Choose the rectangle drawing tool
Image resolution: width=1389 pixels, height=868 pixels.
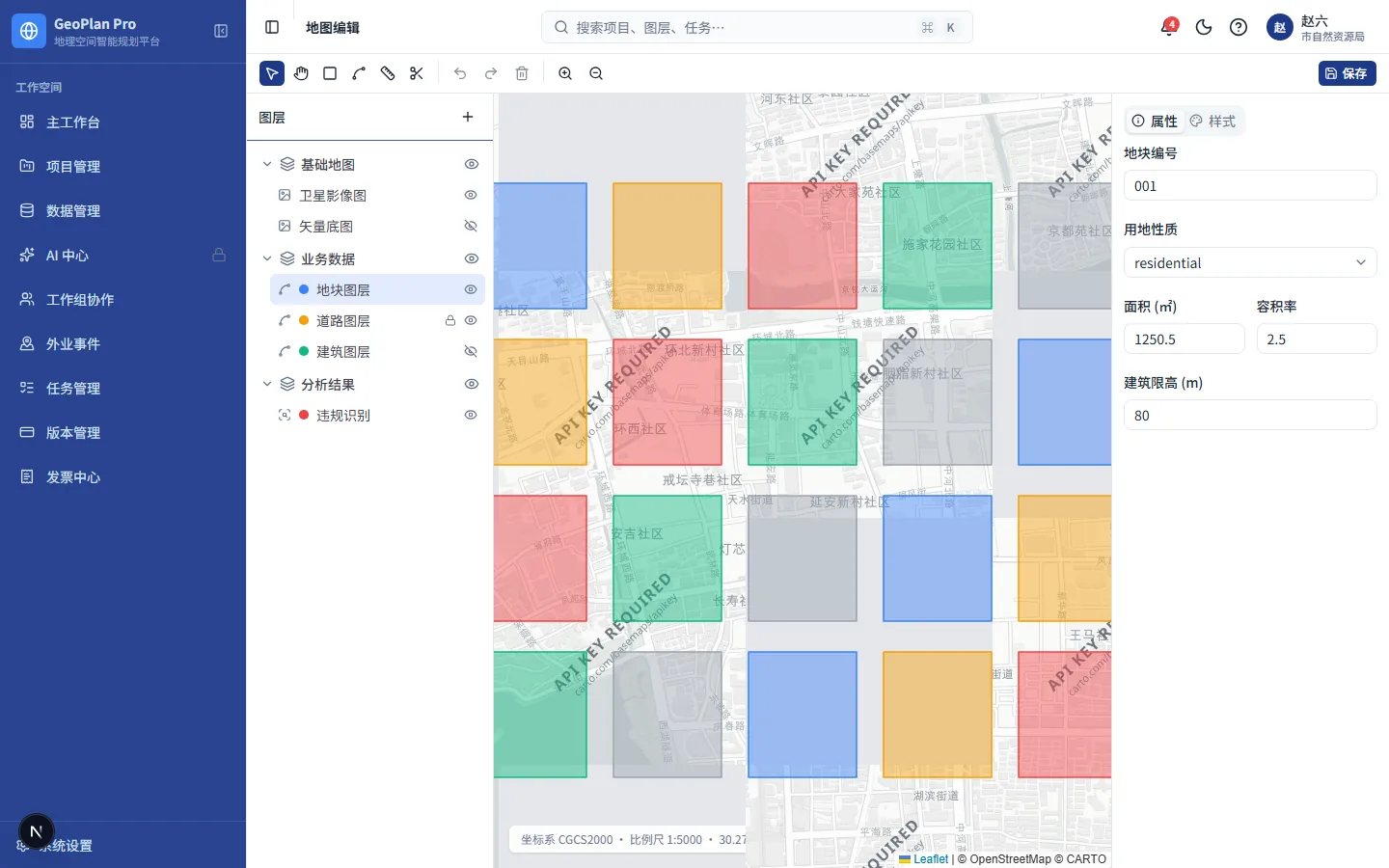[330, 73]
